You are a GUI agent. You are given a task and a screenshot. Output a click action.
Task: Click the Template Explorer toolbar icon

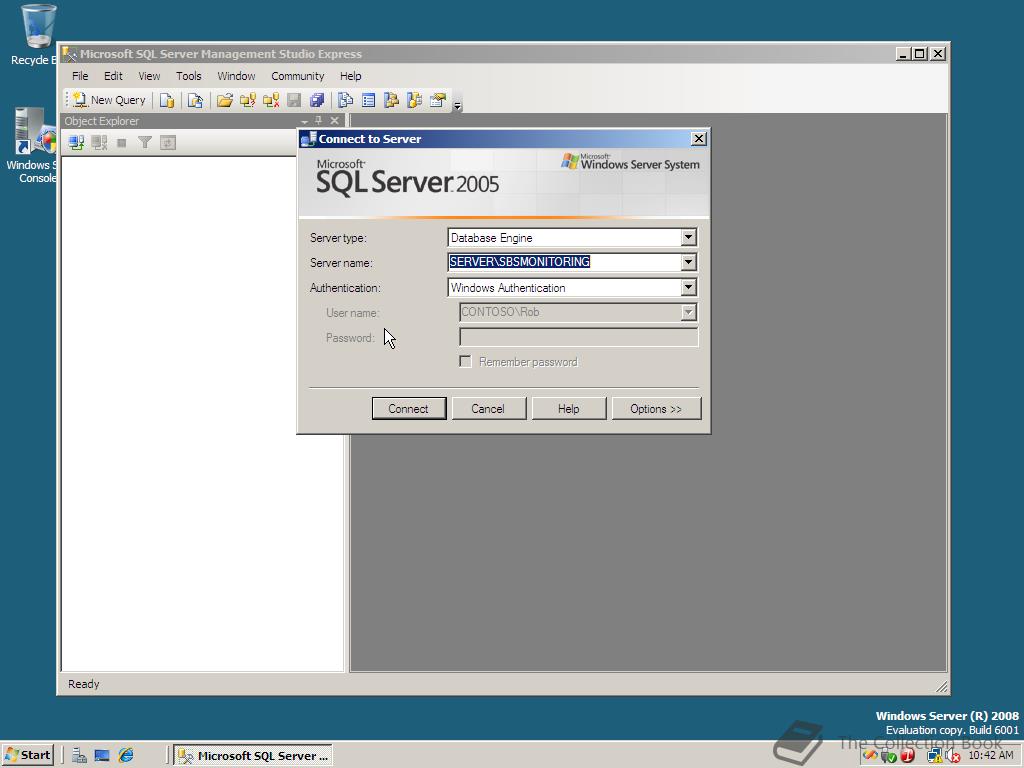click(414, 100)
